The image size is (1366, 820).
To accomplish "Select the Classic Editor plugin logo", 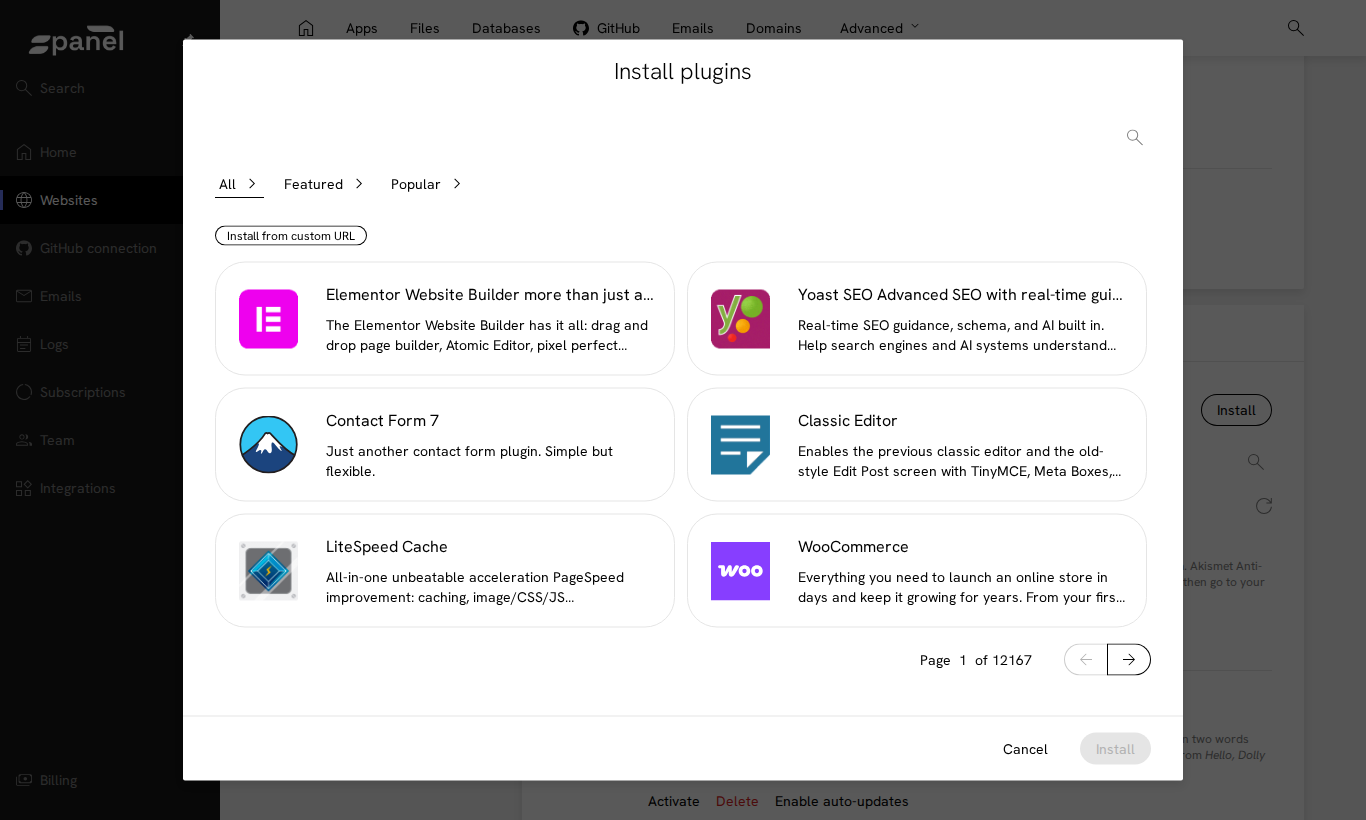I will coord(740,445).
